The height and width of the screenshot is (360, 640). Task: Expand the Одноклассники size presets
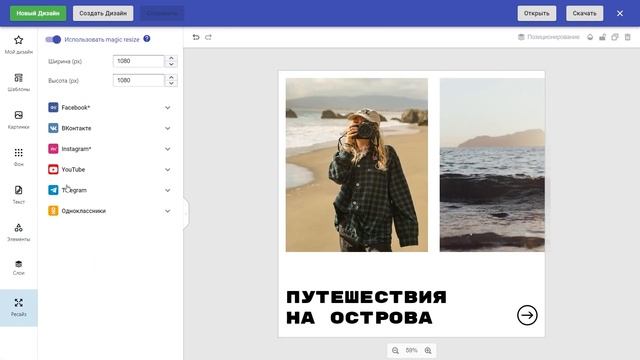167,211
